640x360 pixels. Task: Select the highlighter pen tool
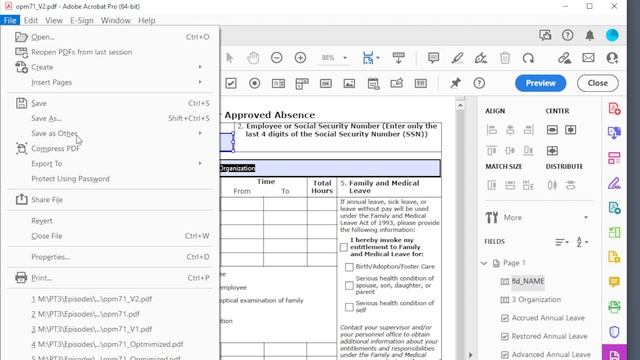coord(457,58)
